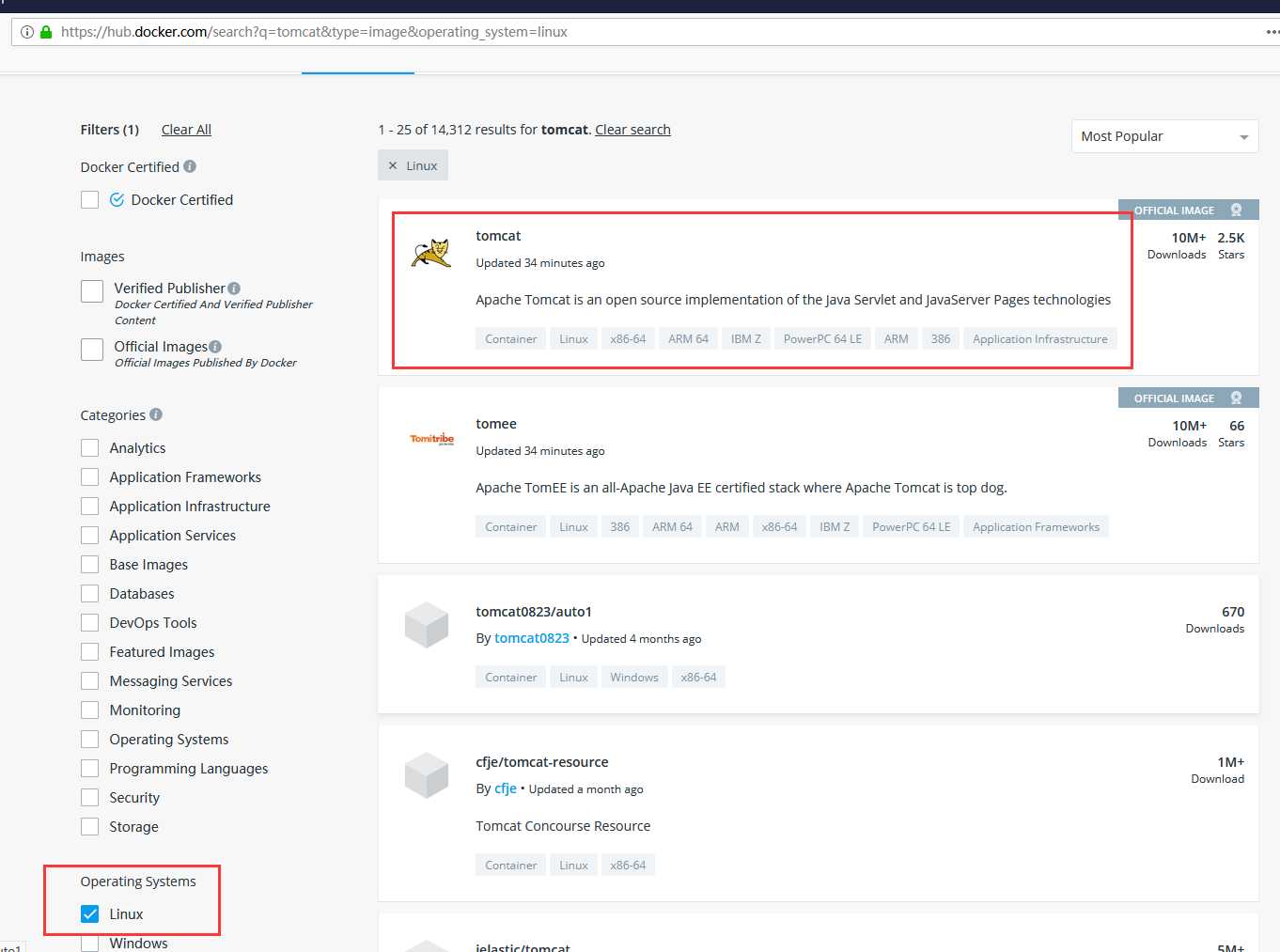Check the Base Images category
Viewport: 1280px width, 952px height.
(90, 565)
